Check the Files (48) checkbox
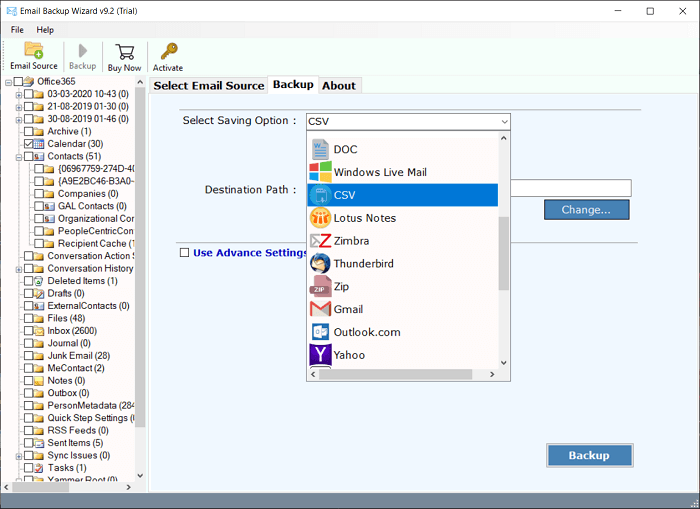The image size is (700, 509). (28, 318)
